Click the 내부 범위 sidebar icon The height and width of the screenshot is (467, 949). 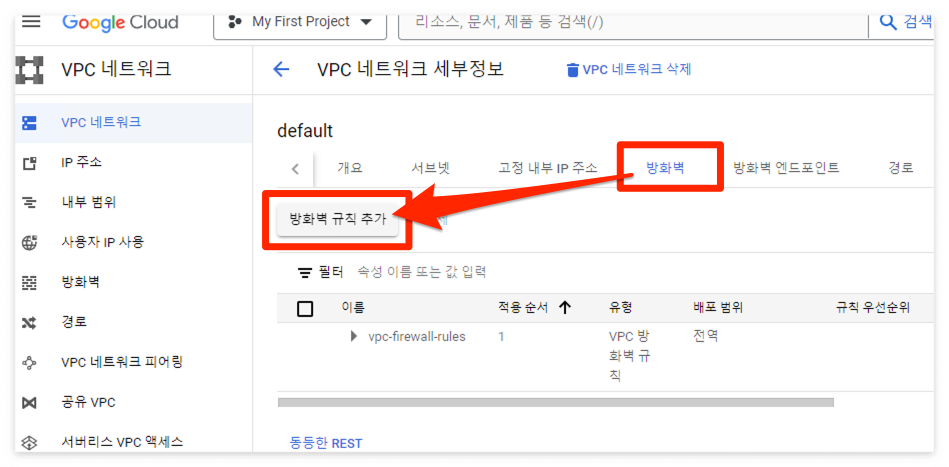tap(29, 203)
